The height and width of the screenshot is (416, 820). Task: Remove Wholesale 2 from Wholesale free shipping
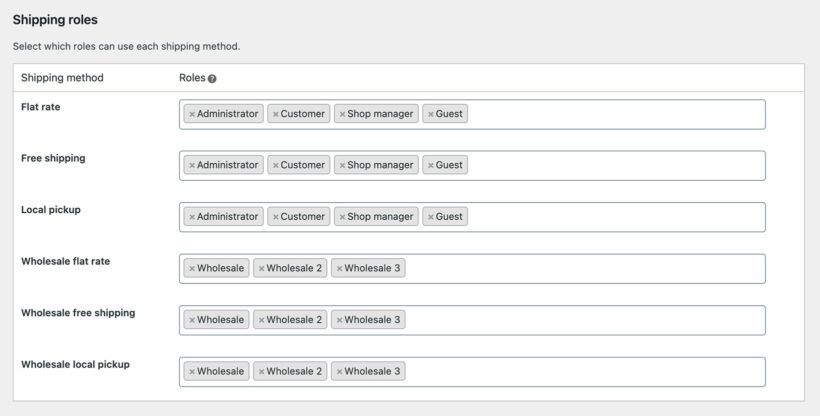[x=261, y=320]
